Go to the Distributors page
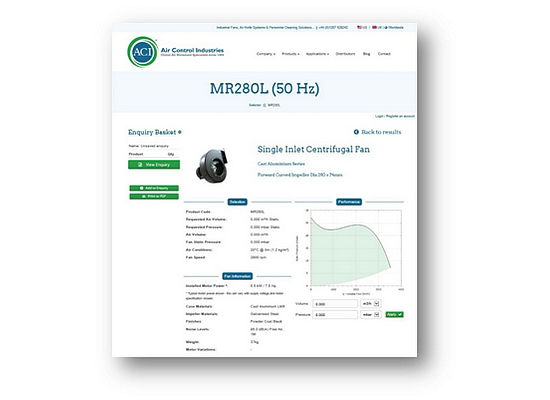This screenshot has width=550, height=400. coord(345,54)
